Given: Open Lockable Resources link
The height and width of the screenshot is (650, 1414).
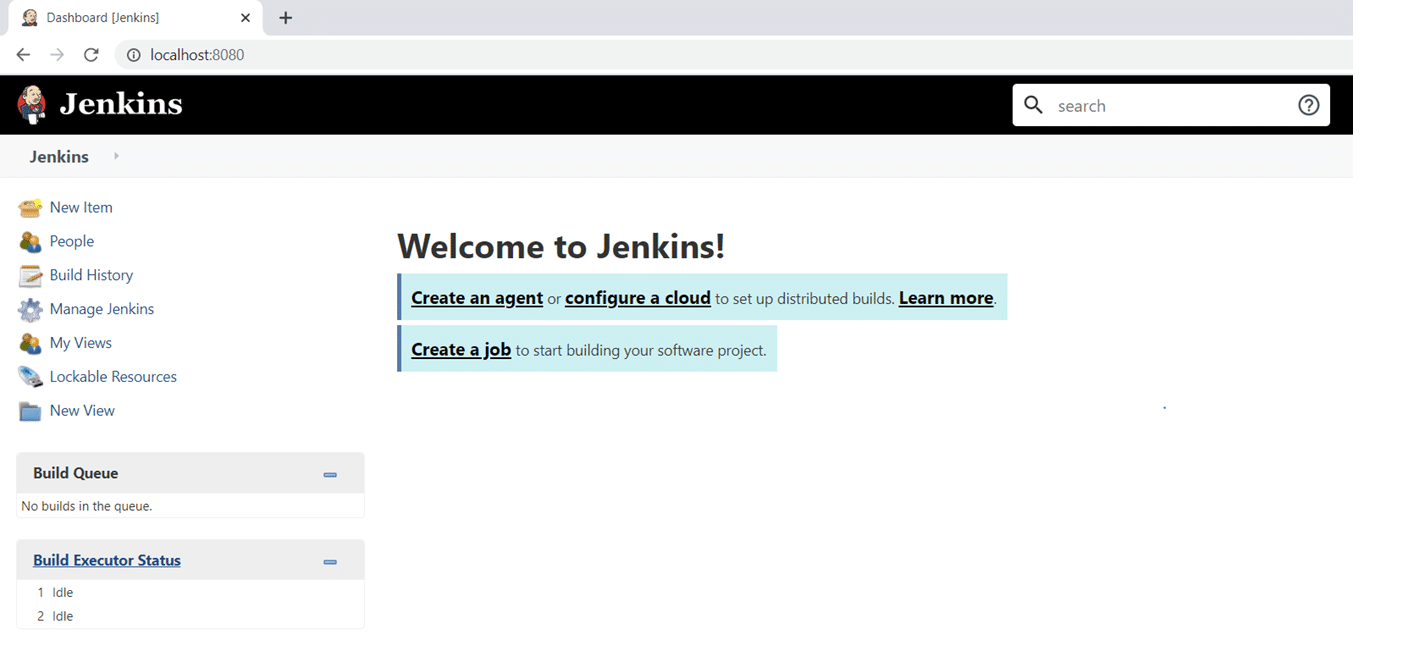Looking at the screenshot, I should tap(113, 377).
